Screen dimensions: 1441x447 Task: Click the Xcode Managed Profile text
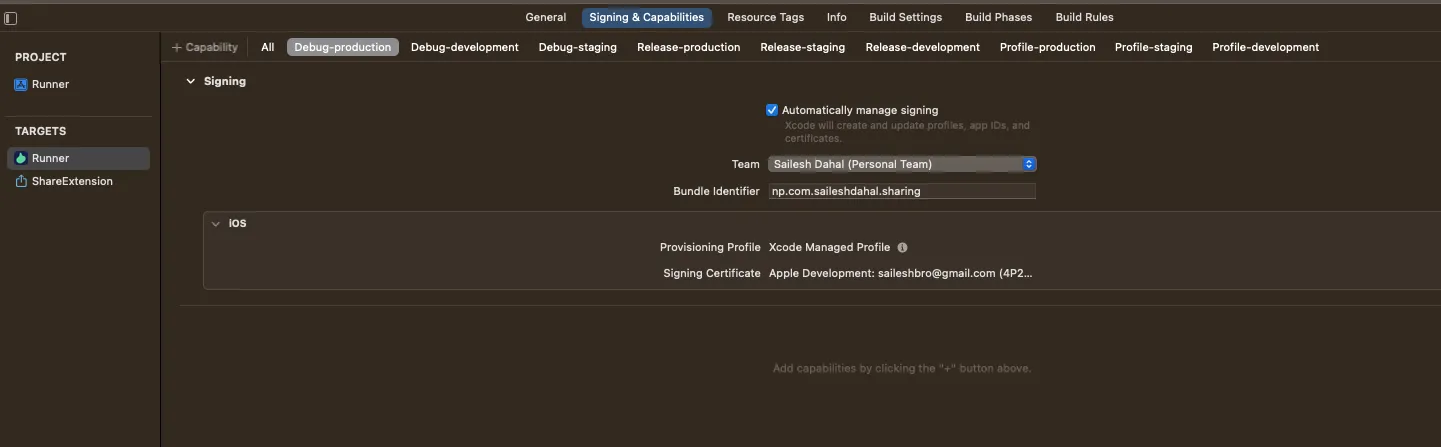click(x=829, y=247)
